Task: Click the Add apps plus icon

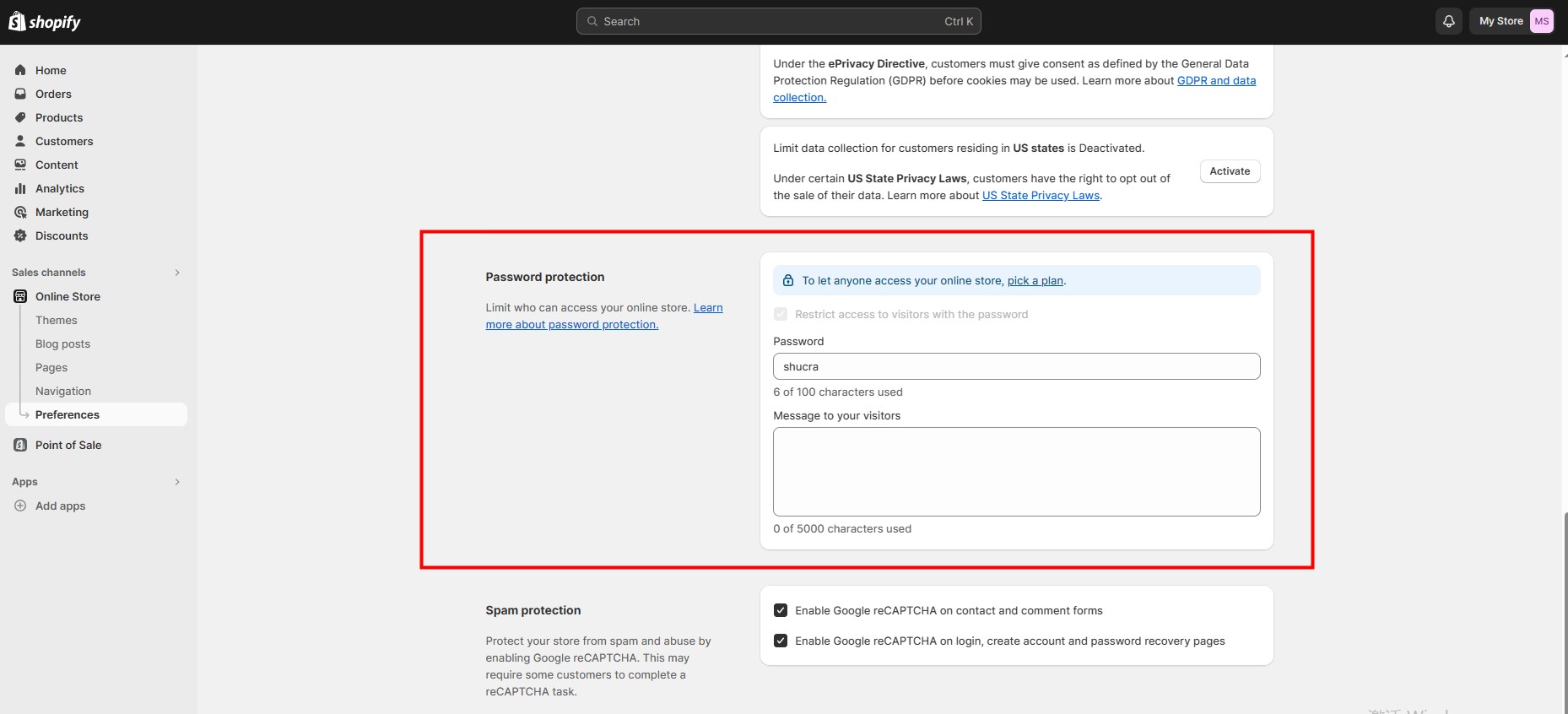Action: pyautogui.click(x=20, y=506)
